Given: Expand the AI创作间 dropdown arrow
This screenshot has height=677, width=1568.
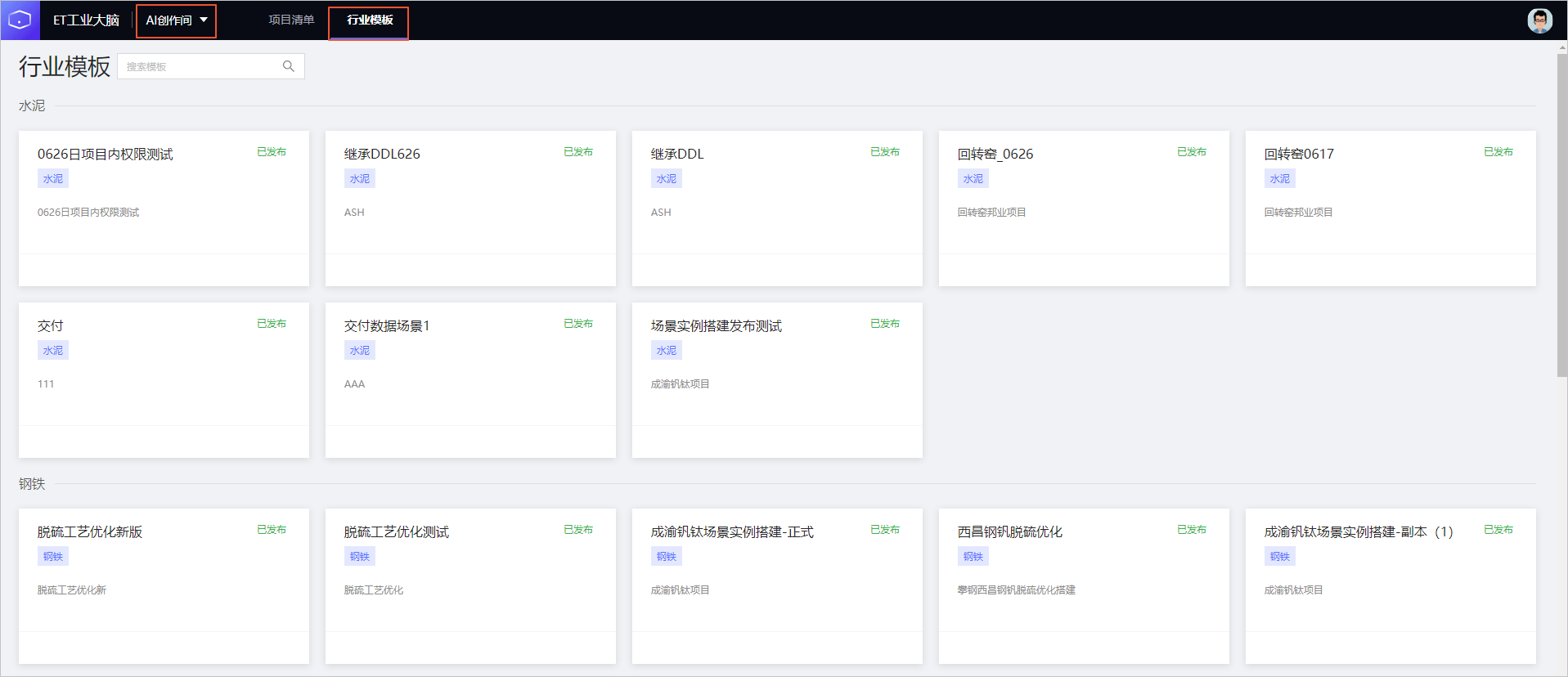Looking at the screenshot, I should [x=204, y=20].
